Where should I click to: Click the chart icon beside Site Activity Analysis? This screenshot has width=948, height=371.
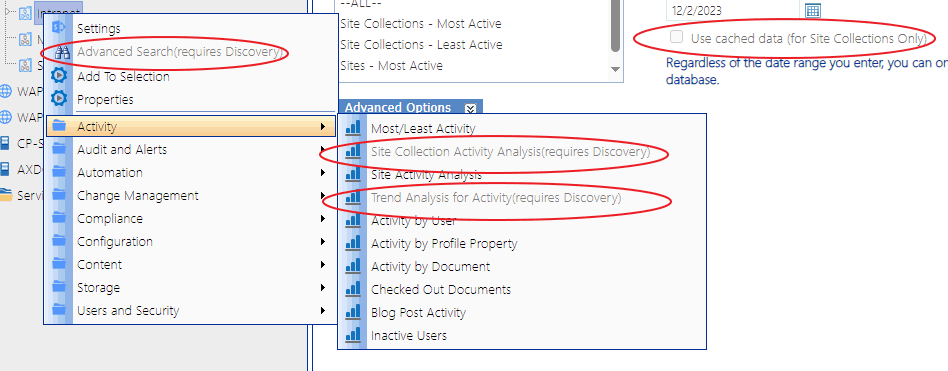[x=352, y=174]
